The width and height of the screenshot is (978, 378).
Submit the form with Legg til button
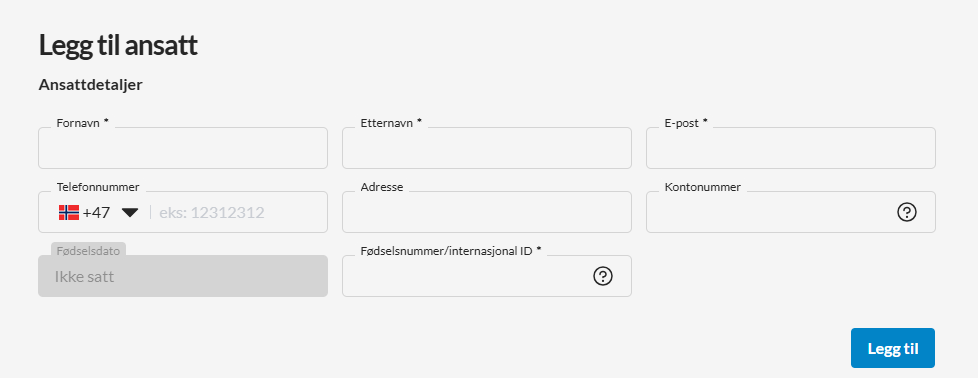pos(893,348)
